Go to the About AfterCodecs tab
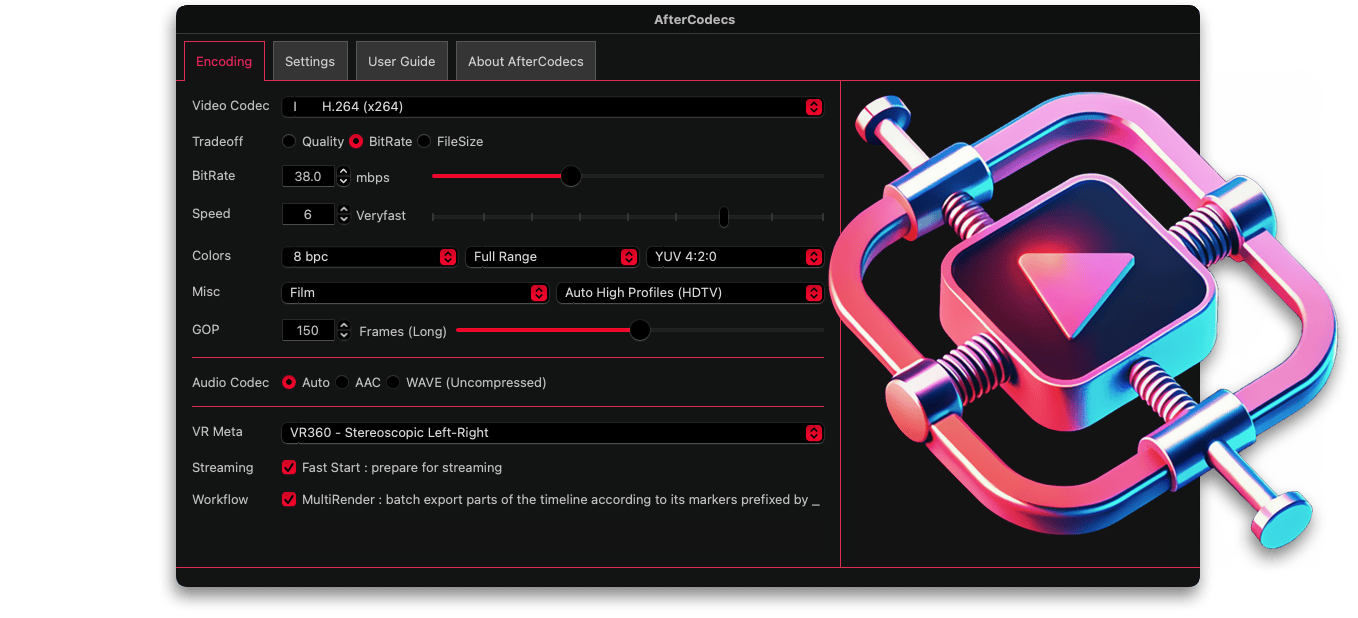This screenshot has width=1358, height=618. [526, 62]
